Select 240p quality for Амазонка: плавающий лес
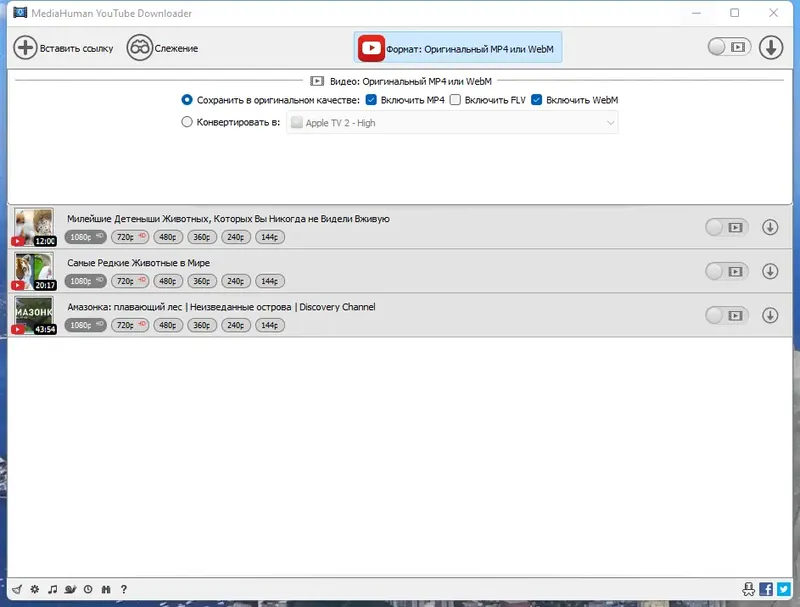 (236, 325)
